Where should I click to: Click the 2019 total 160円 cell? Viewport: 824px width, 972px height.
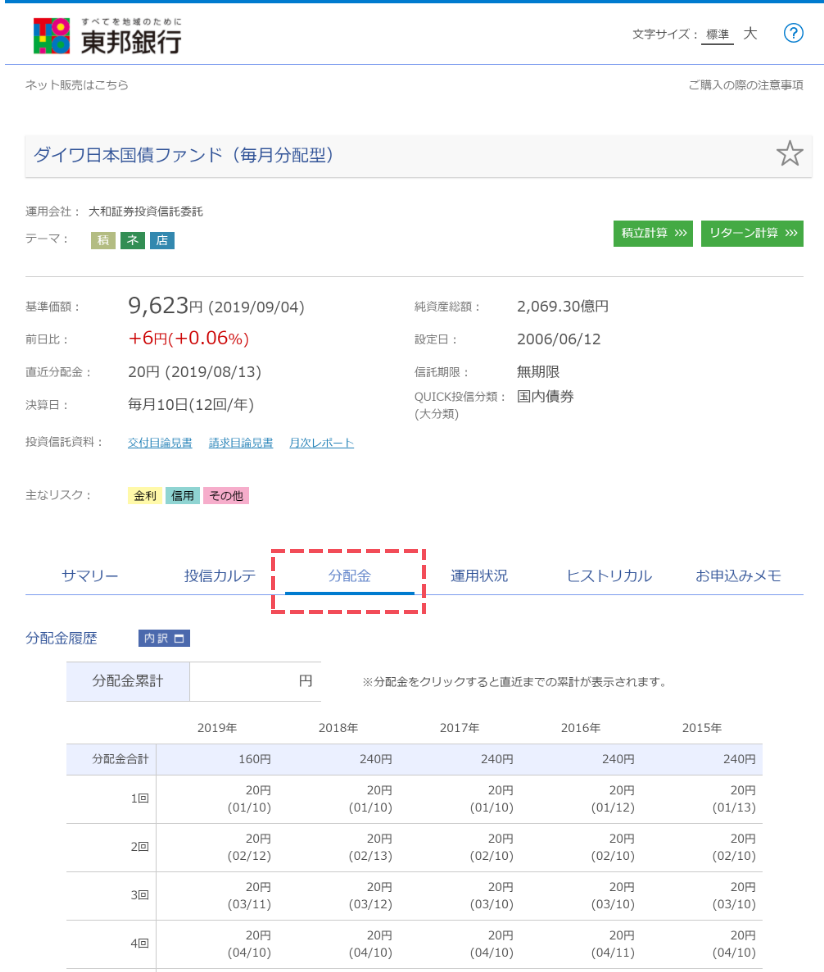click(x=217, y=759)
